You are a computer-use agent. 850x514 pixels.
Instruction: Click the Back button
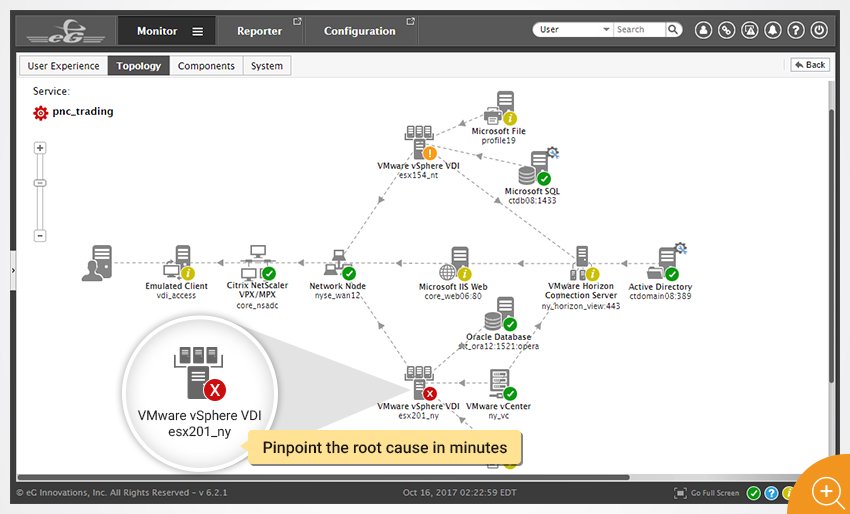810,65
